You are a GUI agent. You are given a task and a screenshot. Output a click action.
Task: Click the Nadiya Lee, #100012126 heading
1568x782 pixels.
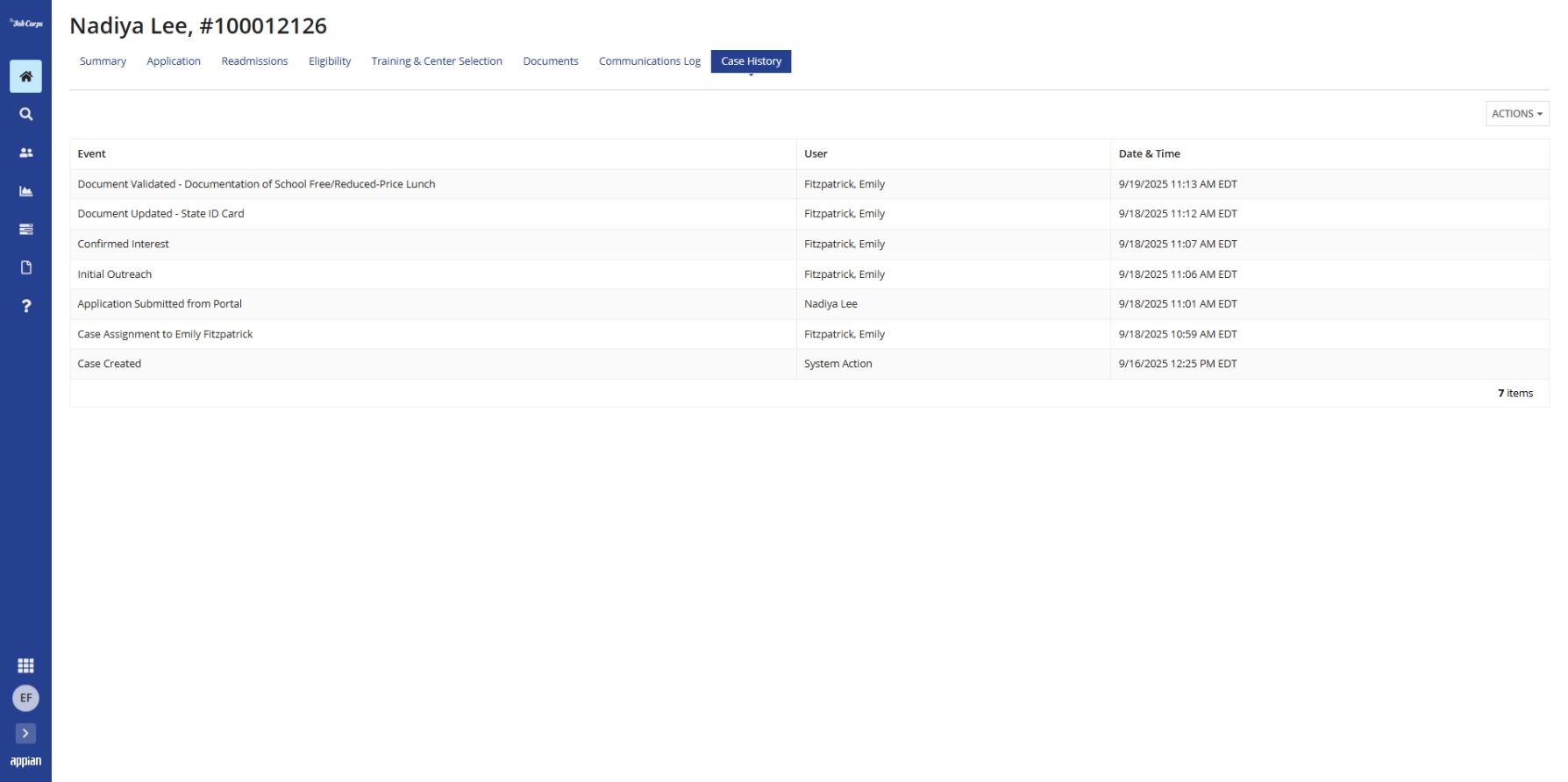[x=198, y=25]
